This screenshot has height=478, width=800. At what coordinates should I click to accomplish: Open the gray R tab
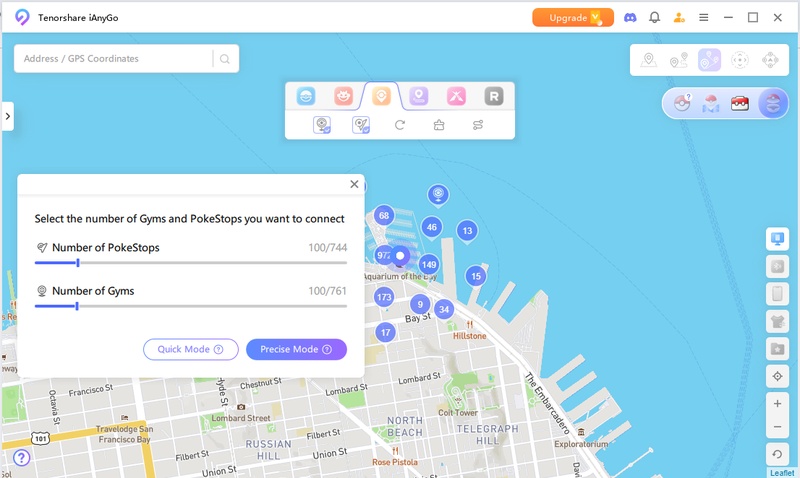(x=493, y=96)
